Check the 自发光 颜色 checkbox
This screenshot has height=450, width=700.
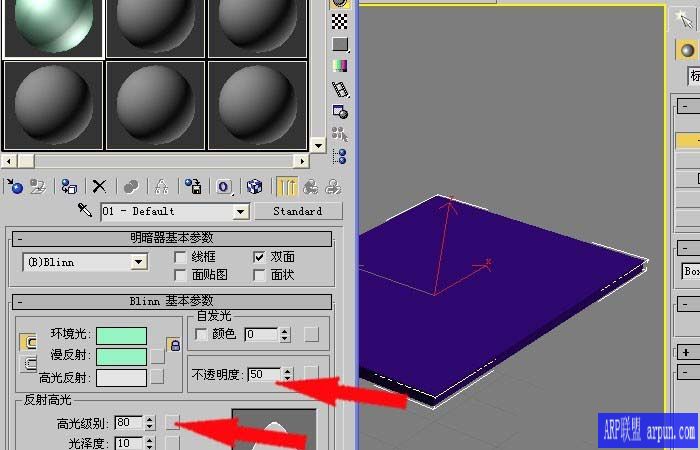coord(202,334)
